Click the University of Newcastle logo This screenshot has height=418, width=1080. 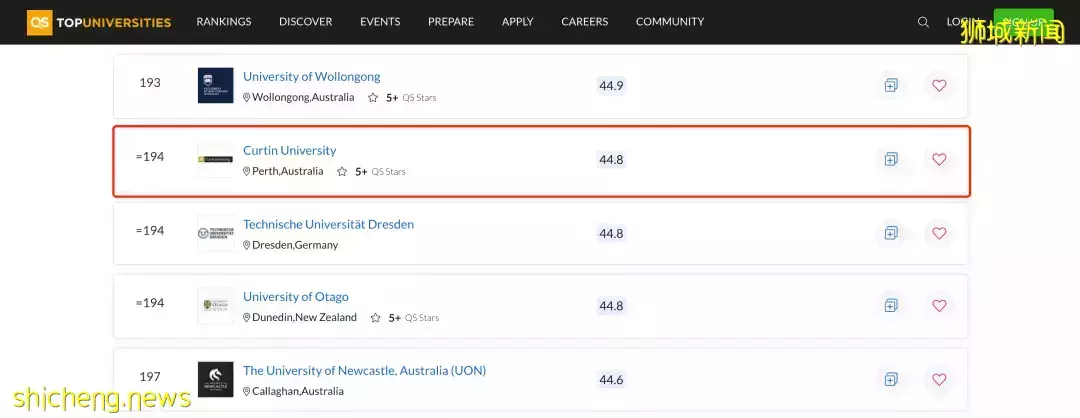[x=216, y=379]
